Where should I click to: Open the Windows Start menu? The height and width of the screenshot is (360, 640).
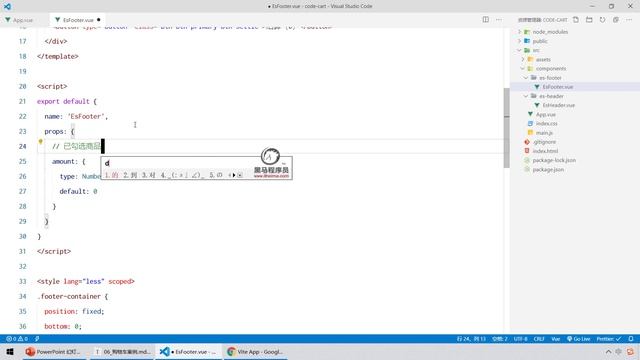pyautogui.click(x=10, y=351)
